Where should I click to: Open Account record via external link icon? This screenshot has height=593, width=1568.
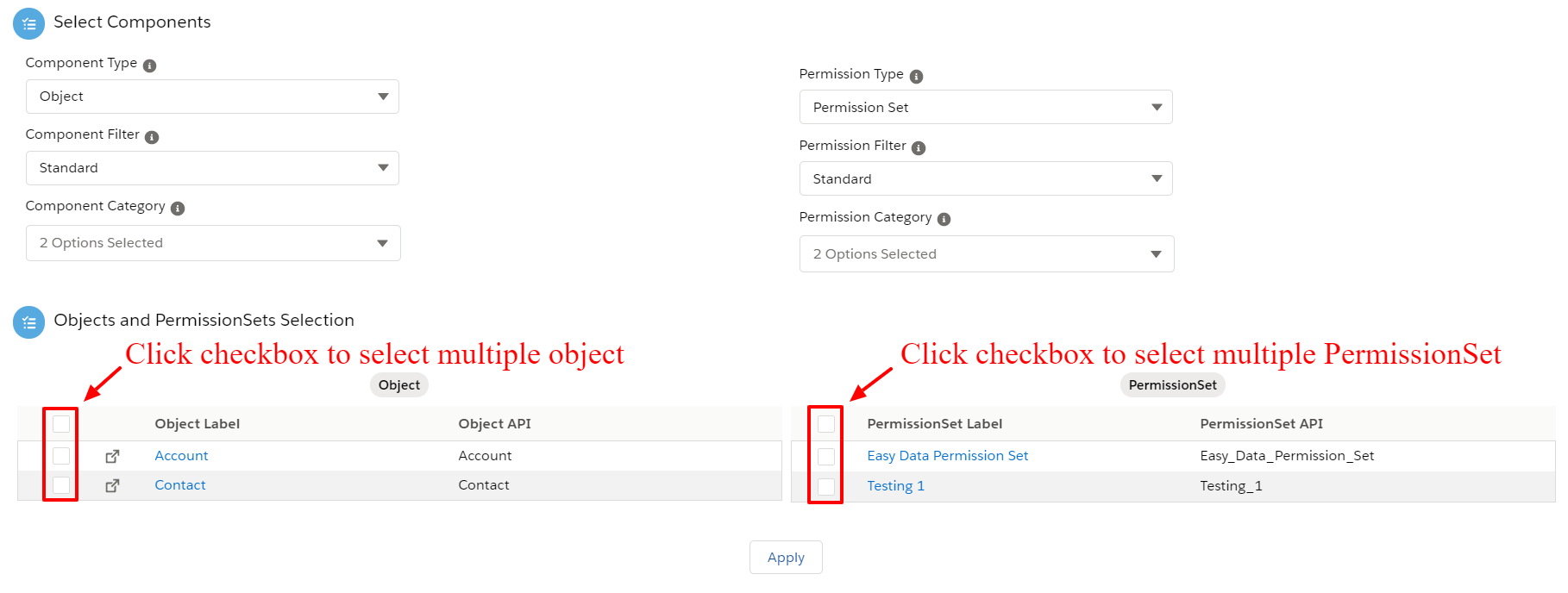click(112, 456)
